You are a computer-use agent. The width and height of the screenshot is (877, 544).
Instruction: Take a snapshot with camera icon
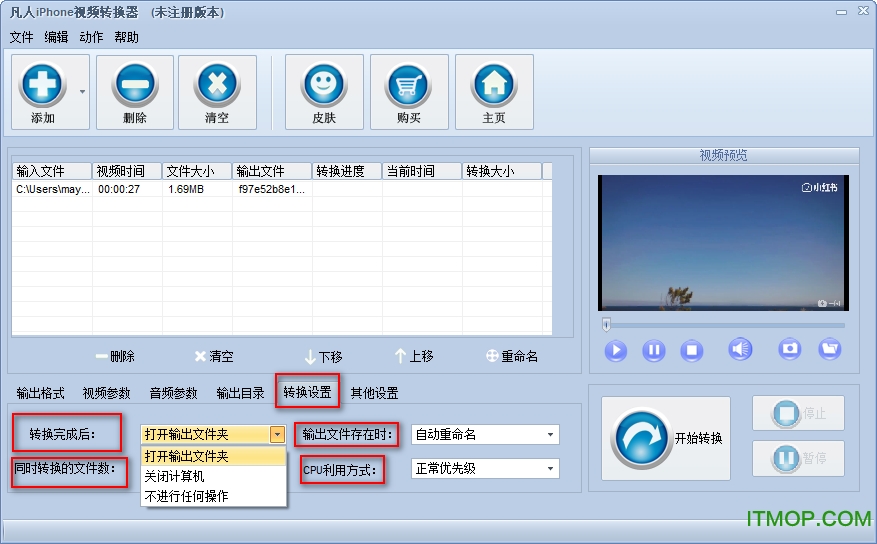click(x=790, y=349)
